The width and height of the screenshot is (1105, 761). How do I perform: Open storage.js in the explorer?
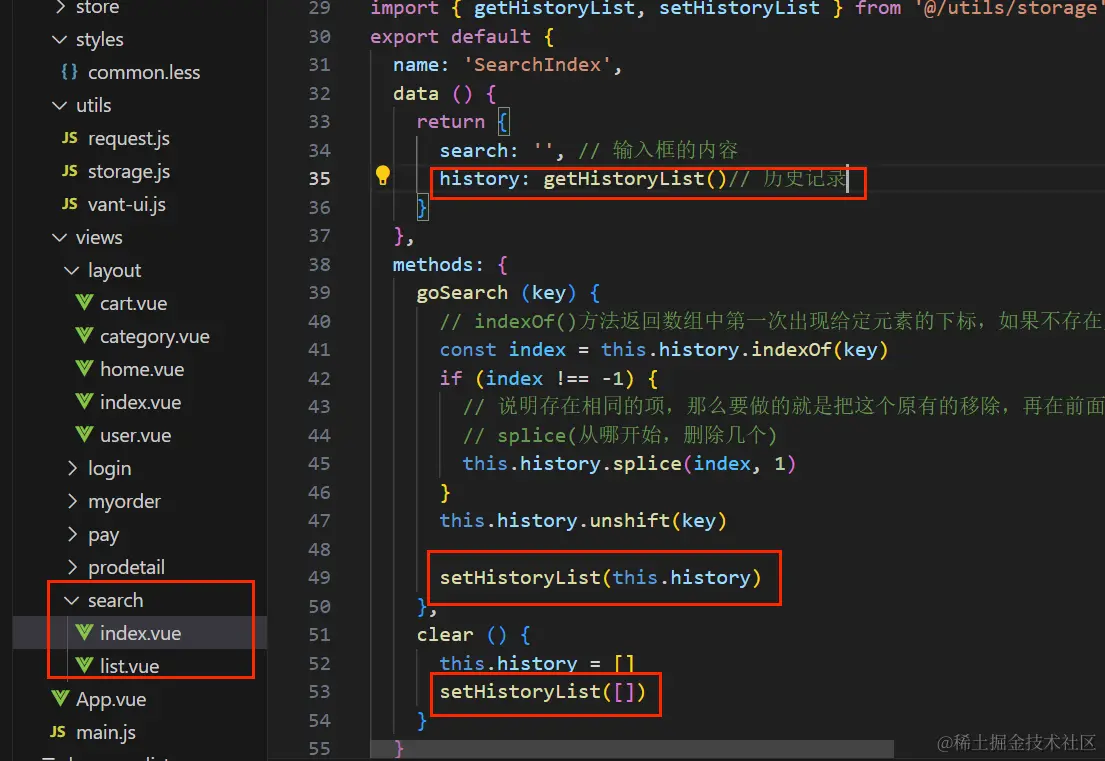click(x=128, y=172)
